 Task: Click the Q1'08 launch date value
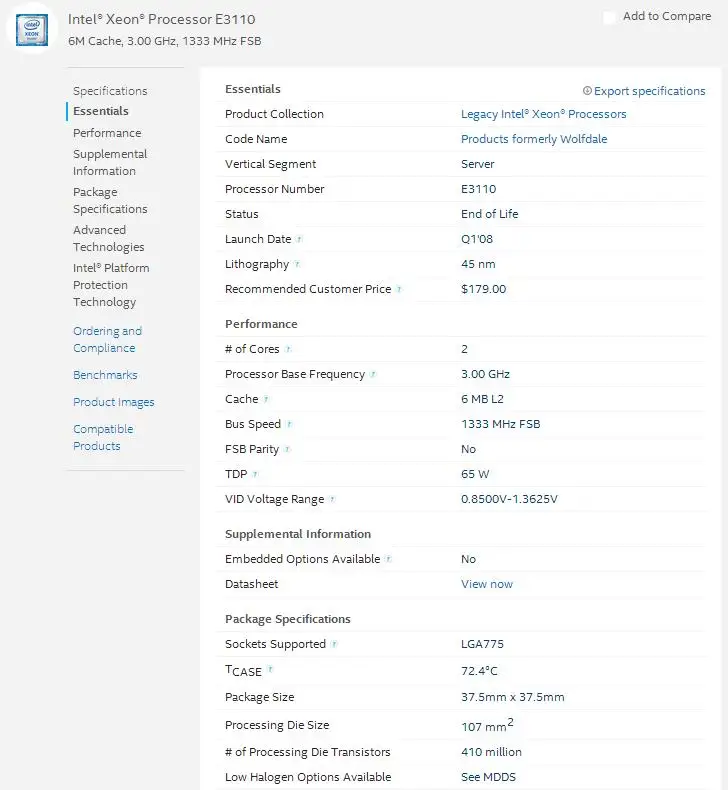(x=477, y=239)
